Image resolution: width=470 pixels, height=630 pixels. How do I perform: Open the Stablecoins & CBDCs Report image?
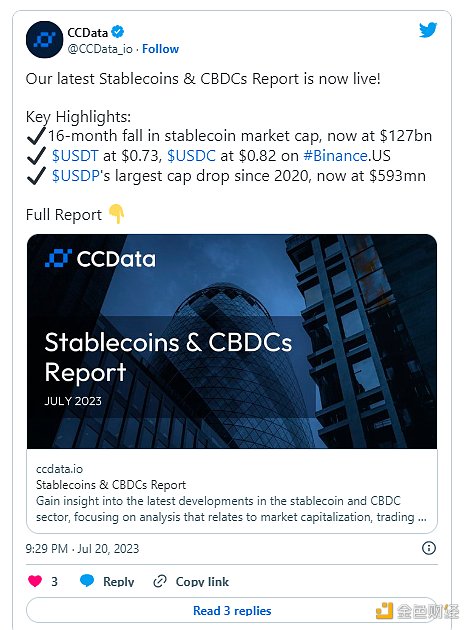coord(232,341)
